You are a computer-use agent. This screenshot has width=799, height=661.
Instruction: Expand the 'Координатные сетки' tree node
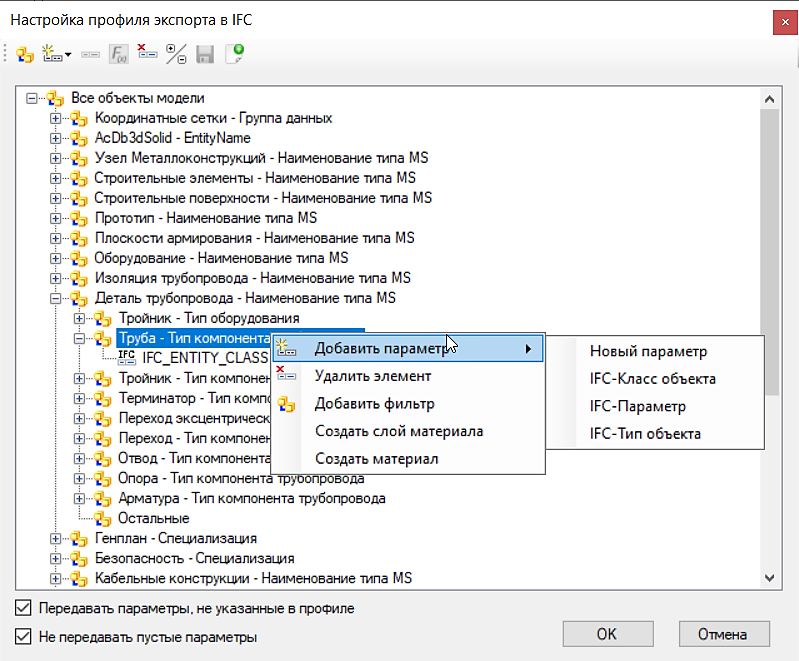[x=56, y=118]
